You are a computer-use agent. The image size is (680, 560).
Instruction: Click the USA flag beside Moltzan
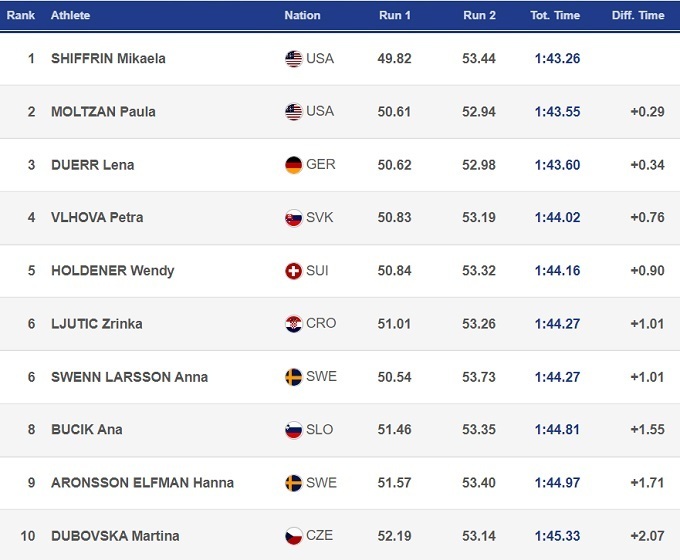pyautogui.click(x=293, y=112)
